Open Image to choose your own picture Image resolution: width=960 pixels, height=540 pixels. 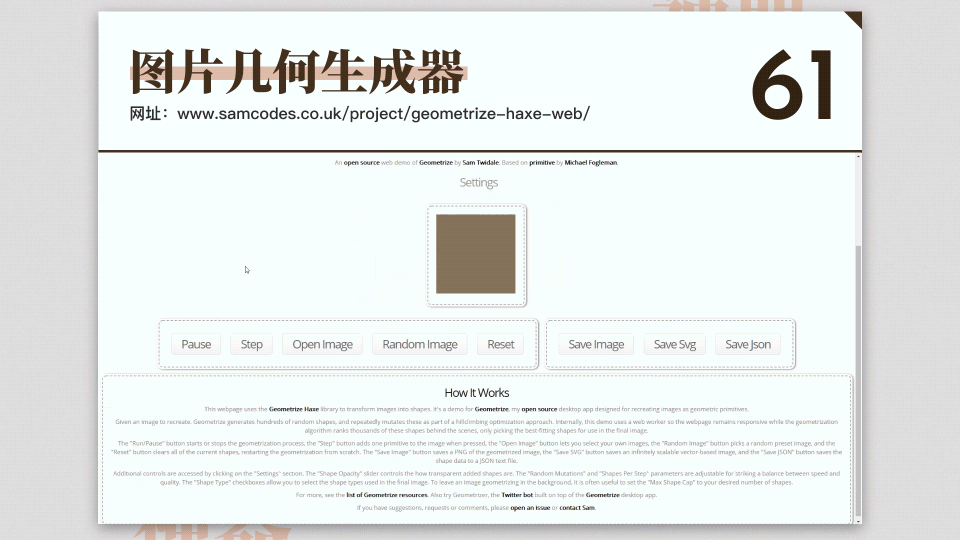pos(323,344)
